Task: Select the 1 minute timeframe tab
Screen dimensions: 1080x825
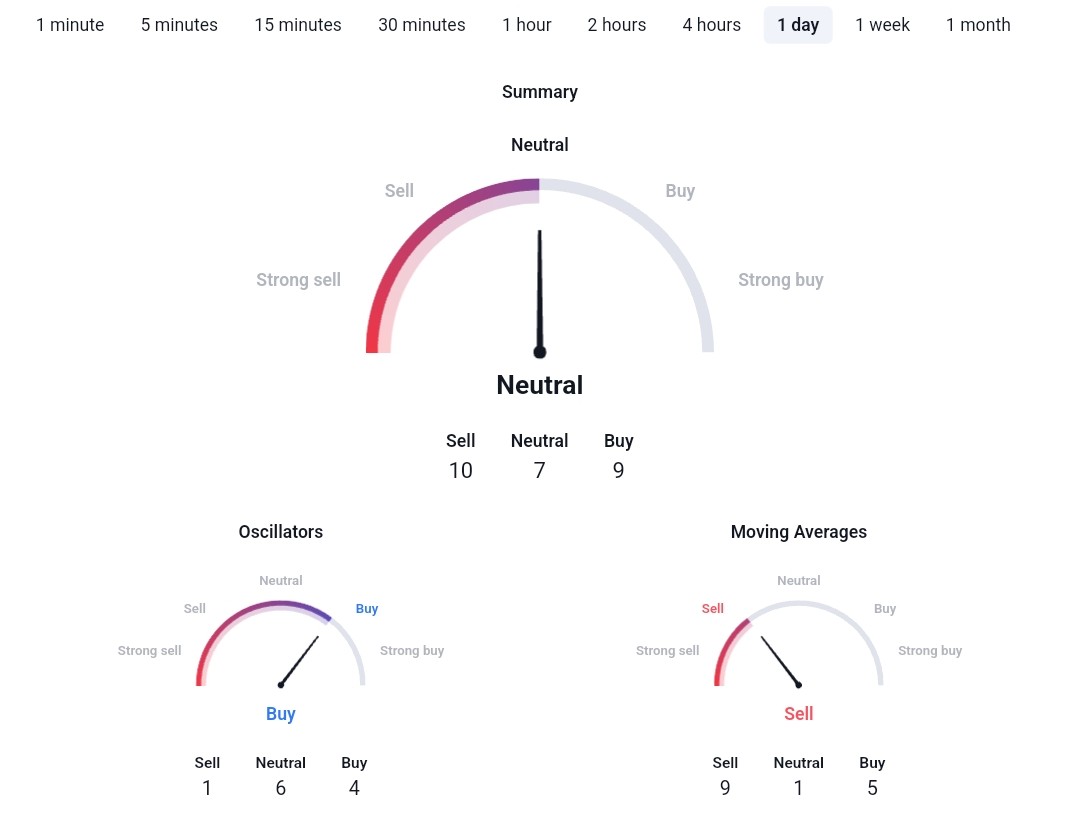Action: point(70,25)
